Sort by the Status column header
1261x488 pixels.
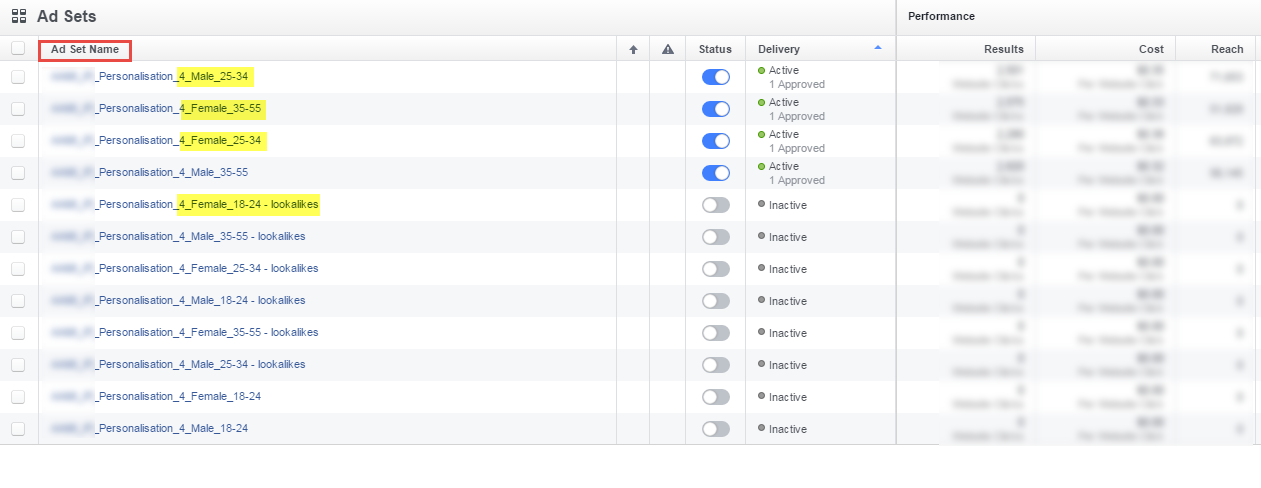point(715,49)
